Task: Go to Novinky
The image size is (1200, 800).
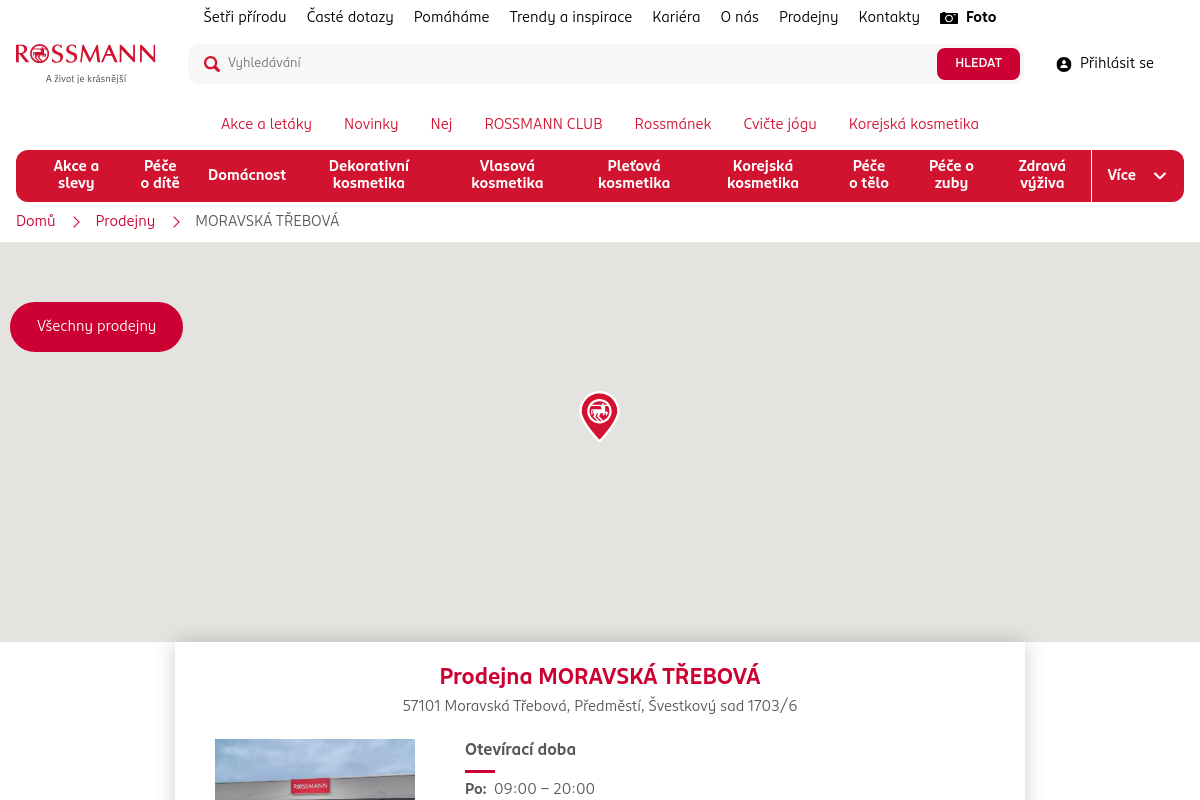Action: tap(371, 124)
